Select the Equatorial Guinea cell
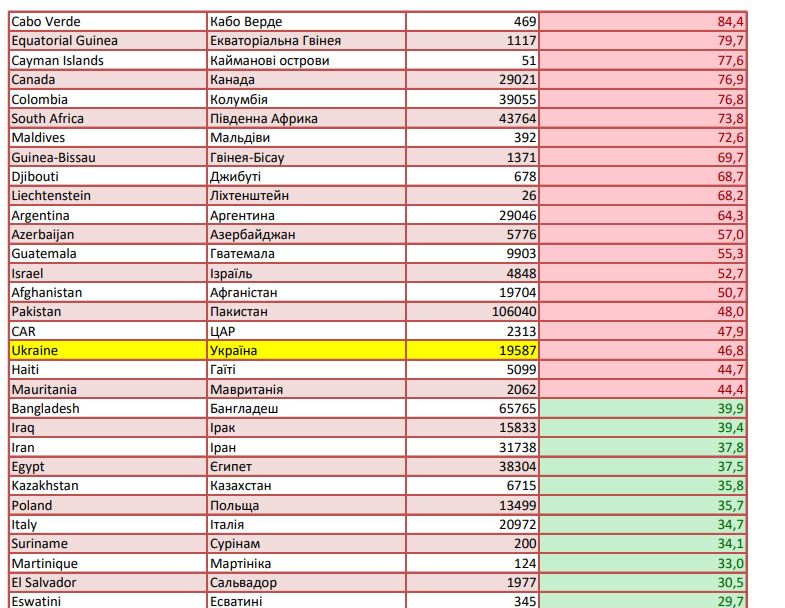This screenshot has width=785, height=608. tap(107, 41)
